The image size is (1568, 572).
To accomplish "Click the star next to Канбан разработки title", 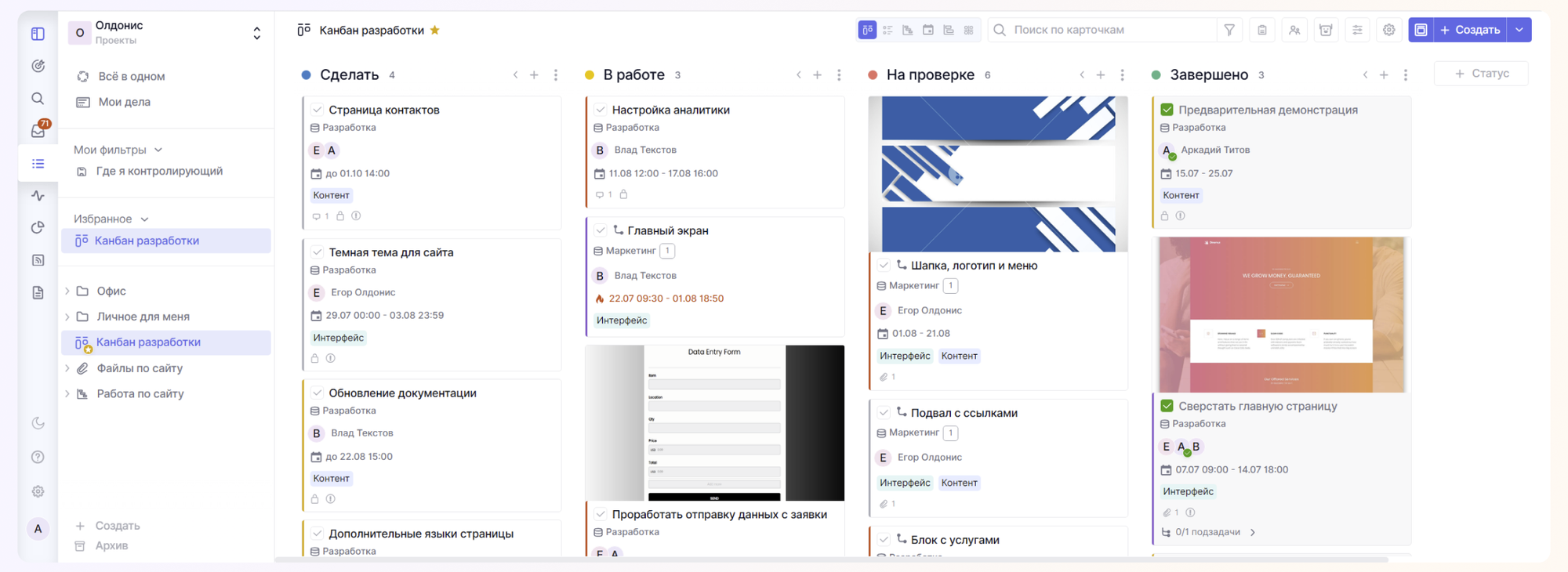I will [435, 31].
